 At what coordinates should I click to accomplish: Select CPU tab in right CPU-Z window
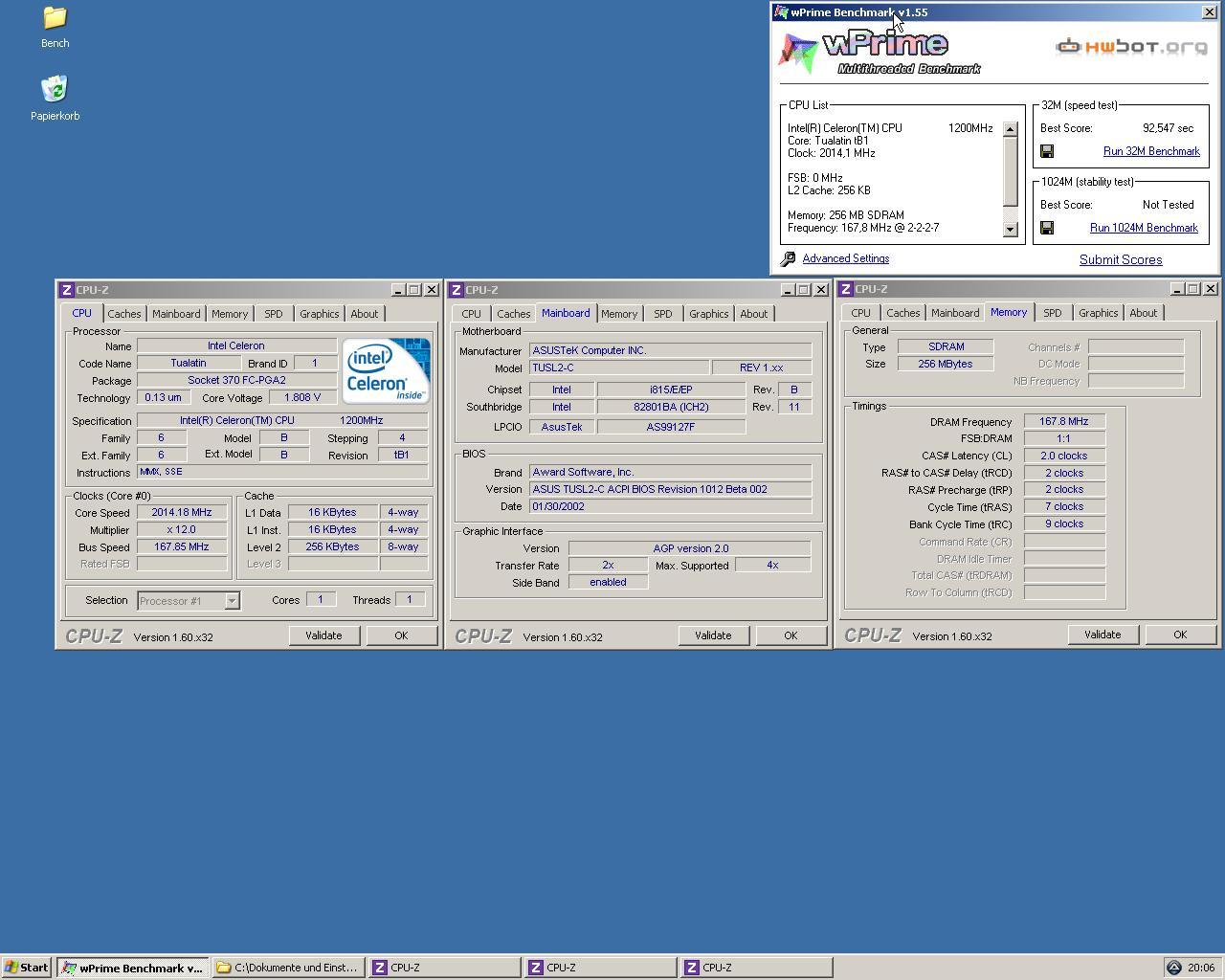coord(860,313)
